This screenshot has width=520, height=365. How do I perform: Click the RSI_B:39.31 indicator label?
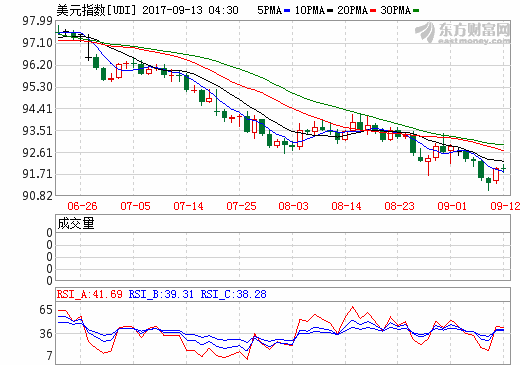click(161, 294)
